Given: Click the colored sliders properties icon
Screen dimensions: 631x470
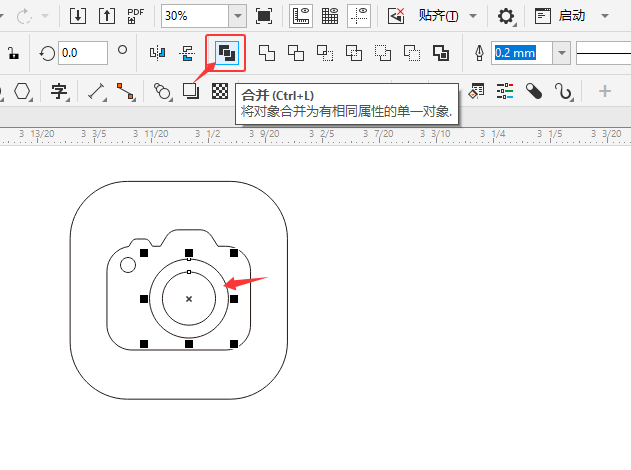Looking at the screenshot, I should pos(505,91).
